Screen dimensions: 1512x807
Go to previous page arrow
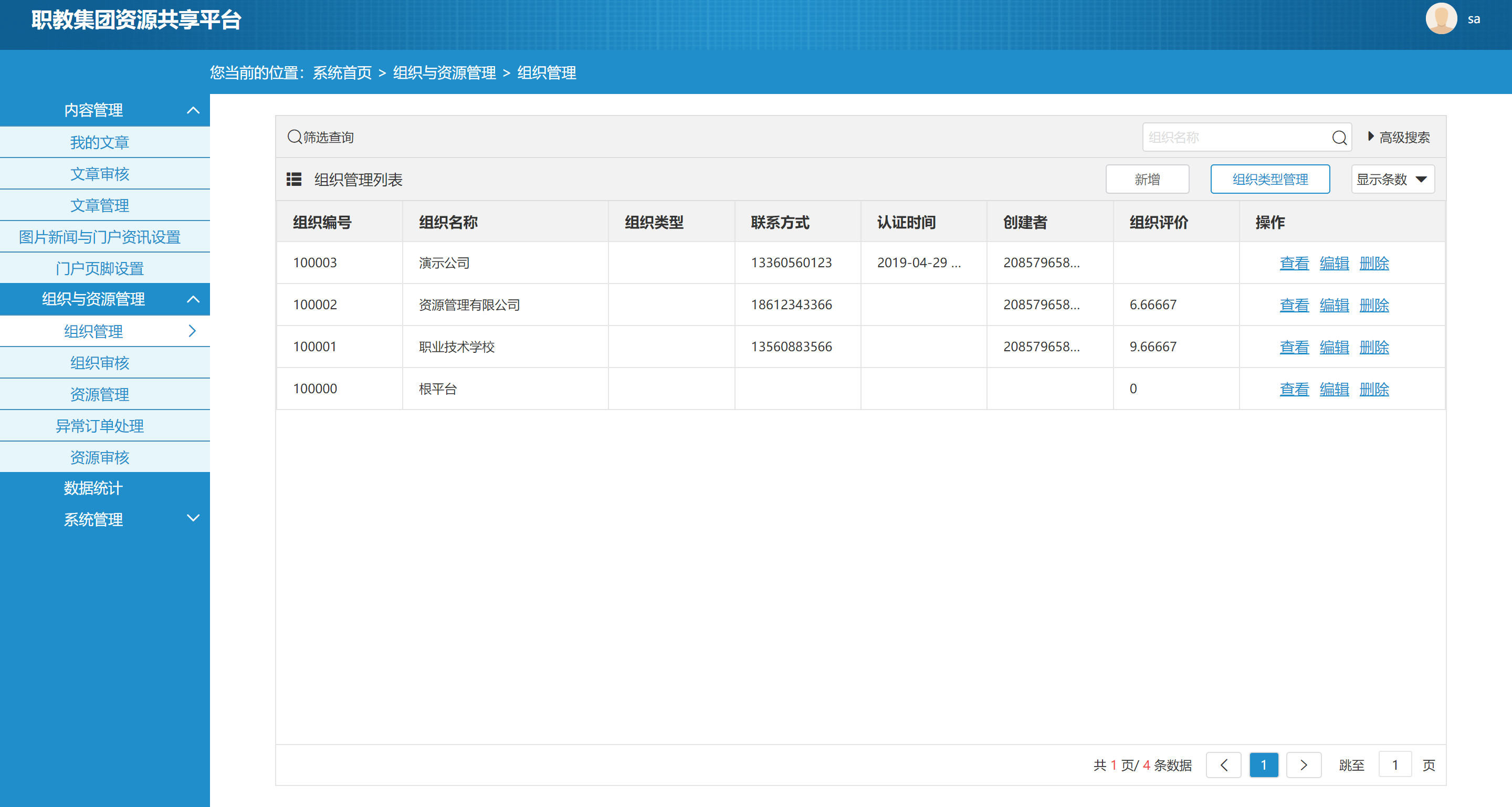tap(1223, 765)
